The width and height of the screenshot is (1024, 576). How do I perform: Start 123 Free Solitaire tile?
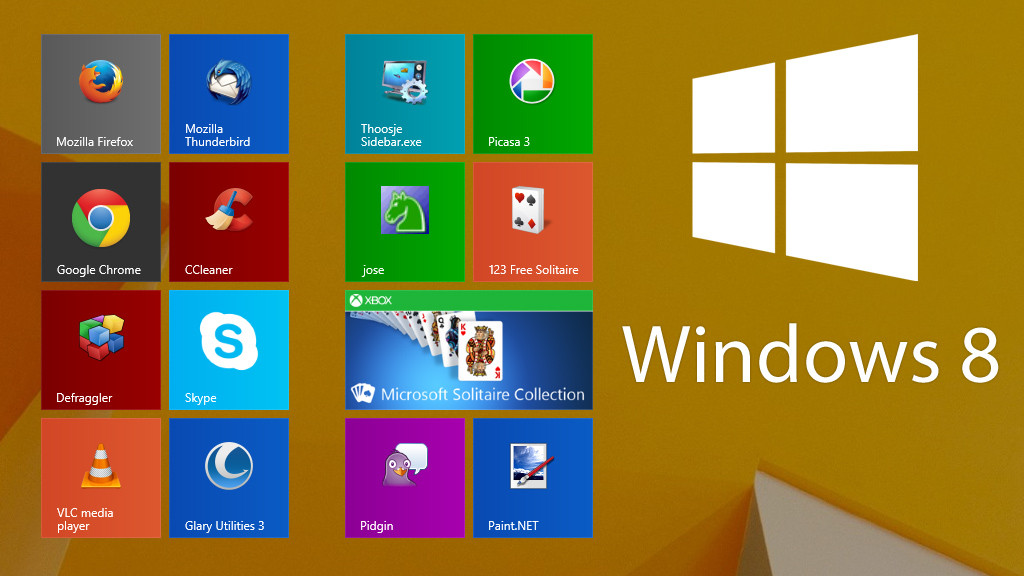(x=533, y=222)
